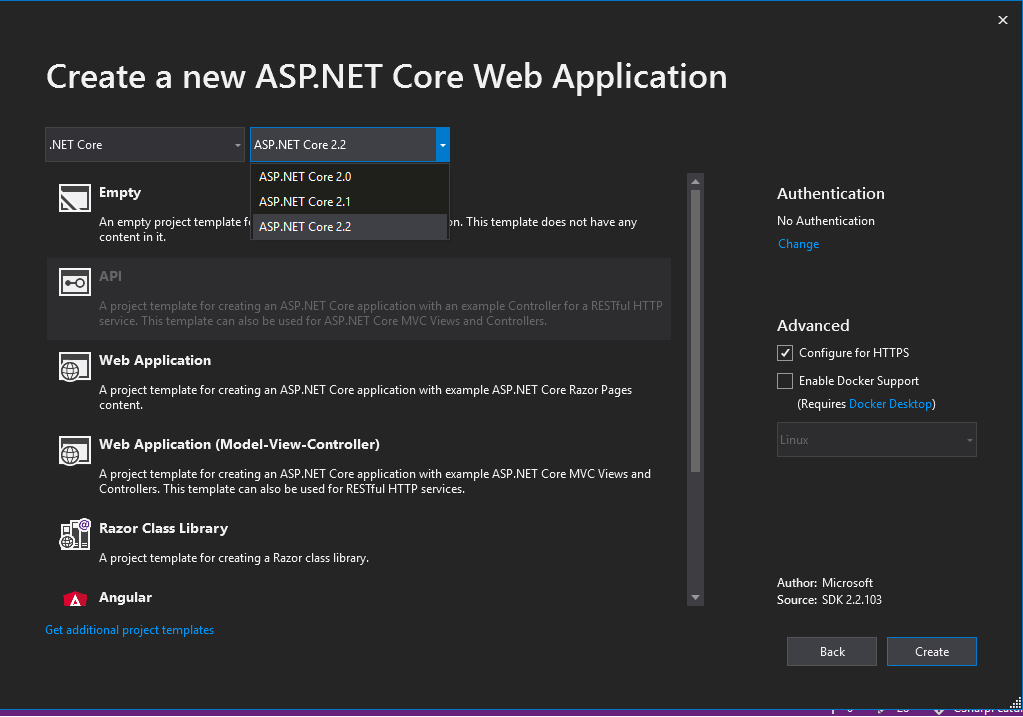Click the template list scrollbar thumb
1023x717 pixels.
point(695,331)
